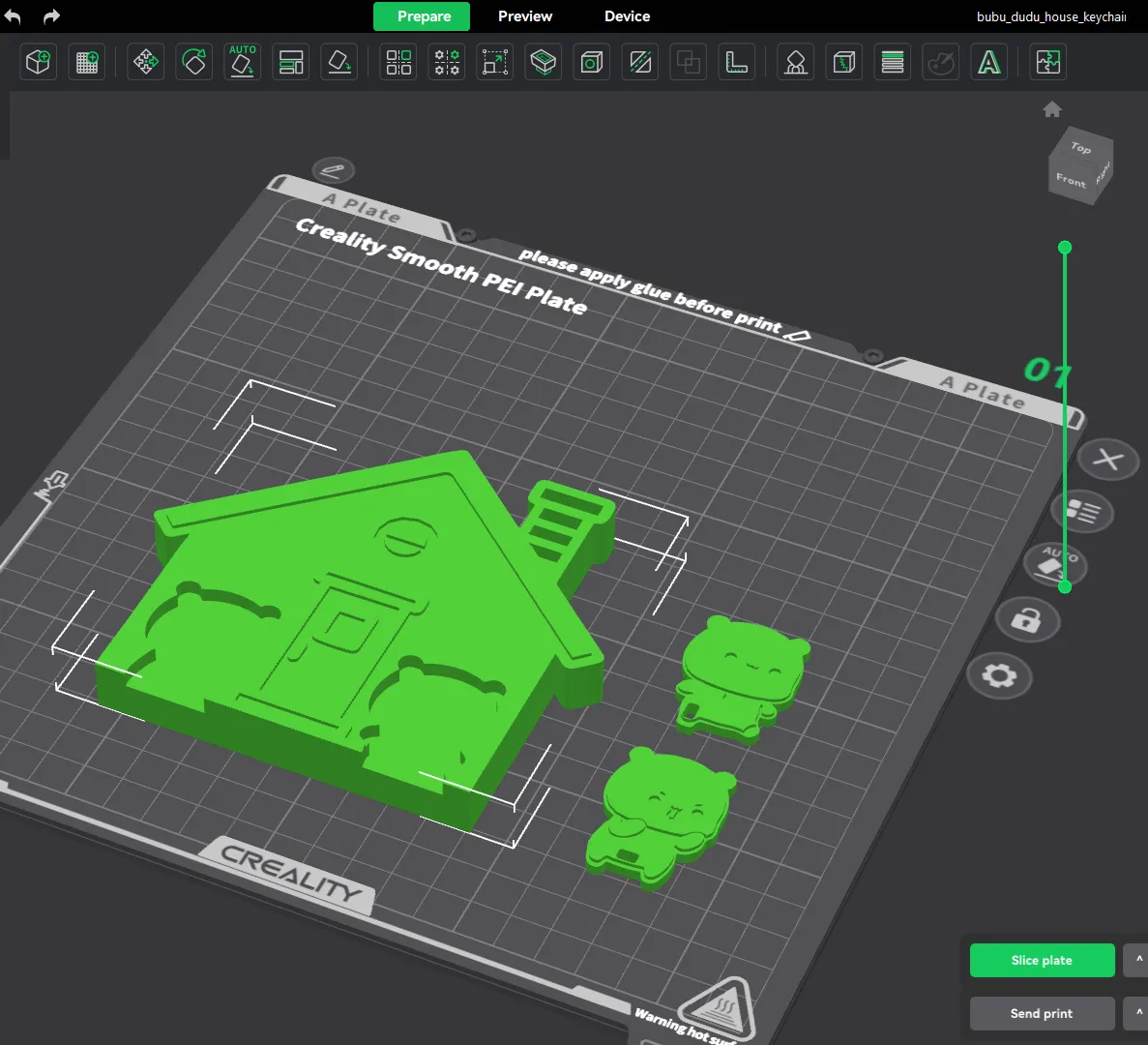Select the Scale tool

[x=495, y=62]
